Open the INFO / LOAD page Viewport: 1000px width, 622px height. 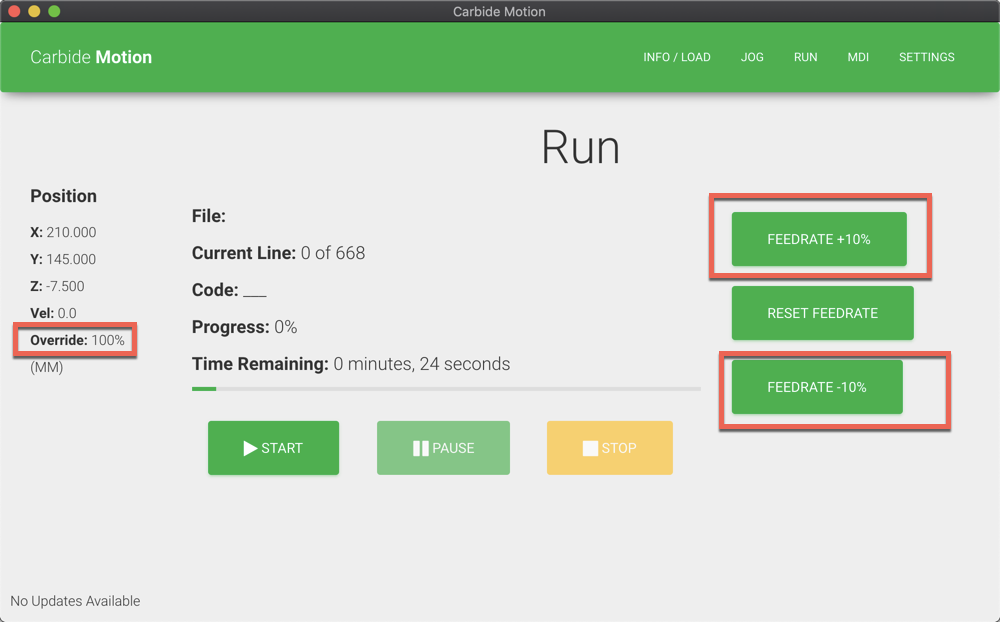point(677,57)
